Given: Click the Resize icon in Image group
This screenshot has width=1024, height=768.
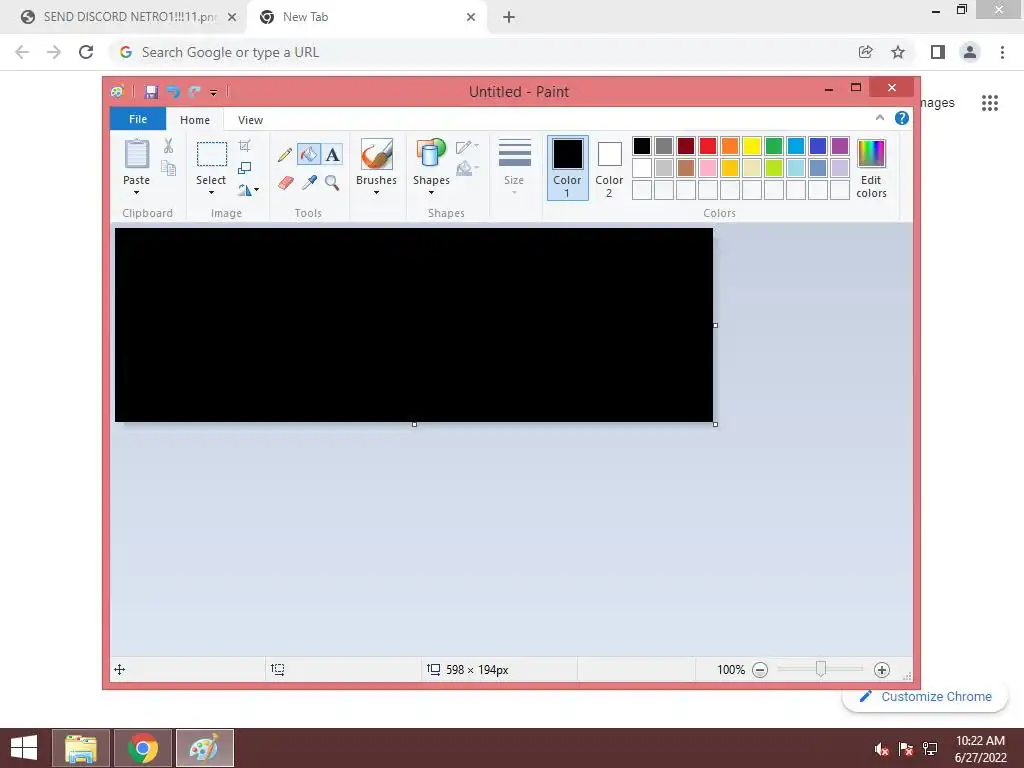Looking at the screenshot, I should 244,168.
